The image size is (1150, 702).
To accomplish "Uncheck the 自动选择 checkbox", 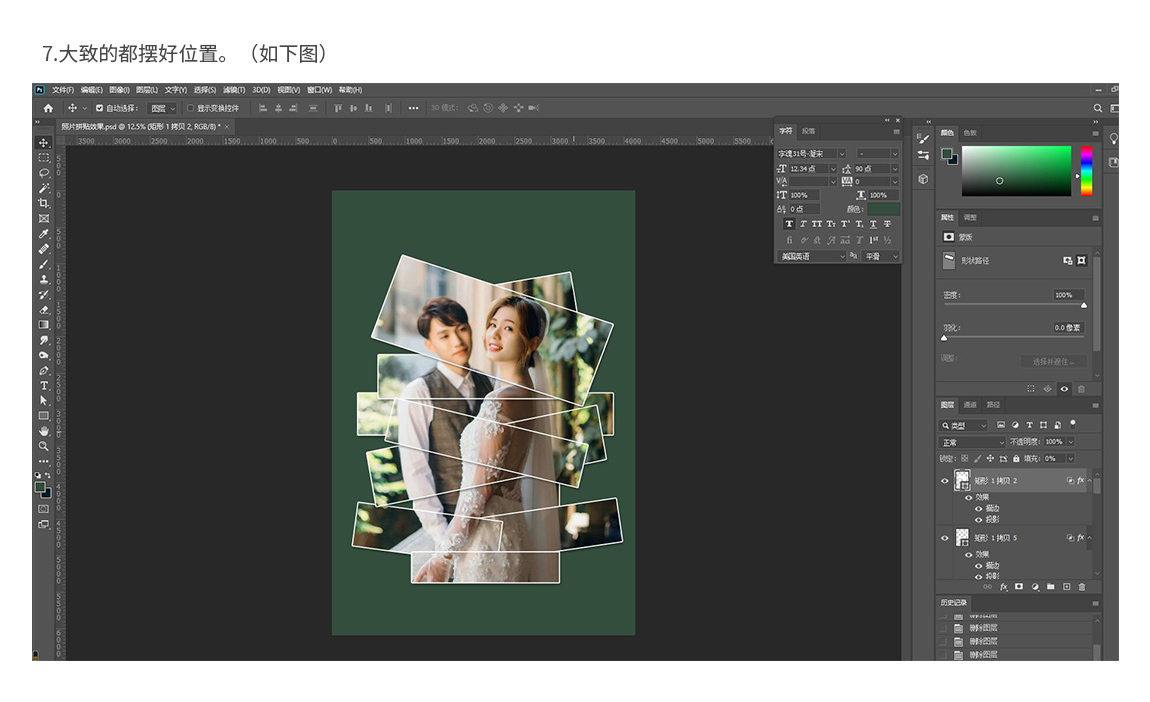I will pos(99,108).
